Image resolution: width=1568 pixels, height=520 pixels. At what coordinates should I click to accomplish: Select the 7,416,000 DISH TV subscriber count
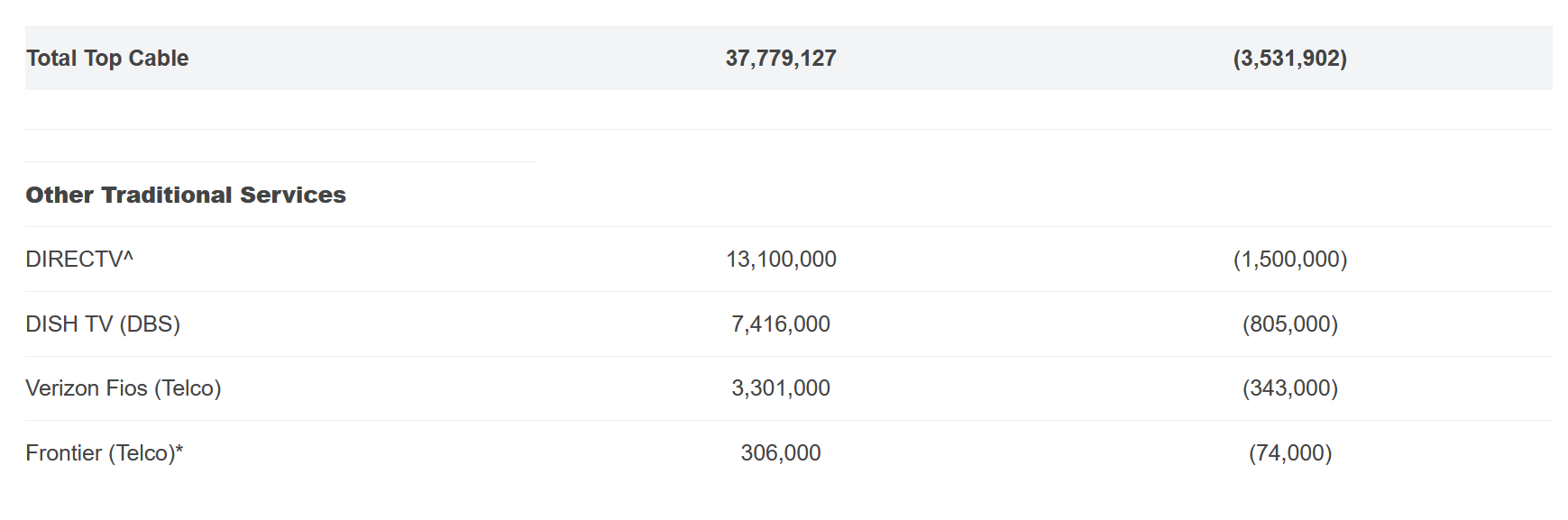pyautogui.click(x=781, y=324)
